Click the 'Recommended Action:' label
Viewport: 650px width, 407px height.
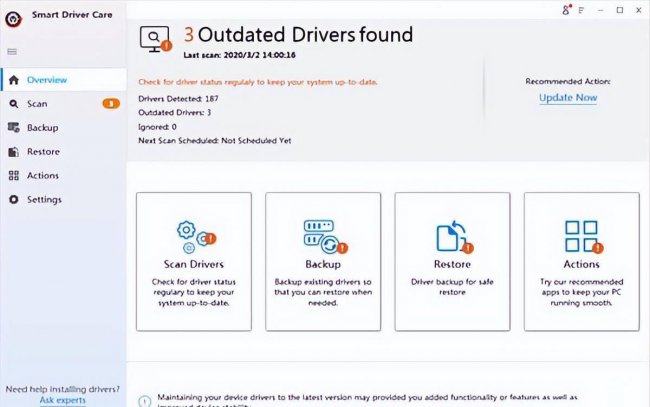point(568,81)
